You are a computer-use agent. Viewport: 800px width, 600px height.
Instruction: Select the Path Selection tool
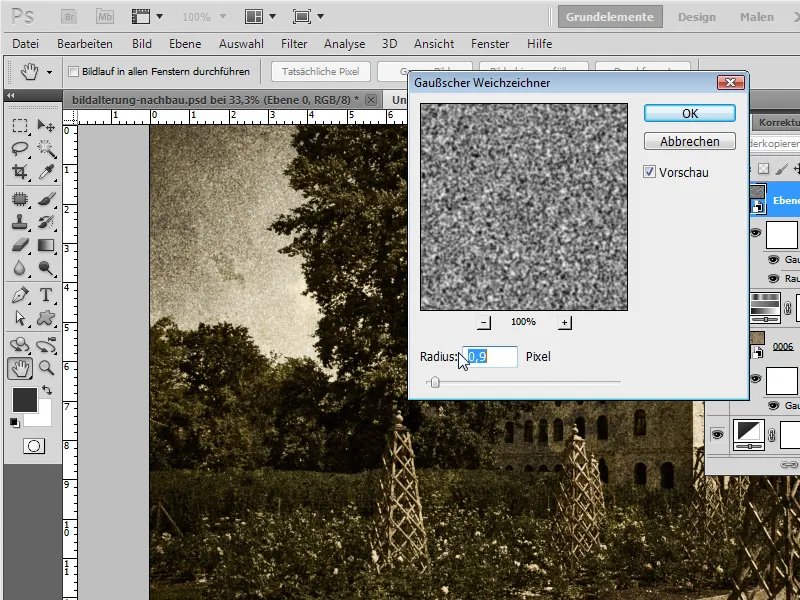tap(20, 318)
